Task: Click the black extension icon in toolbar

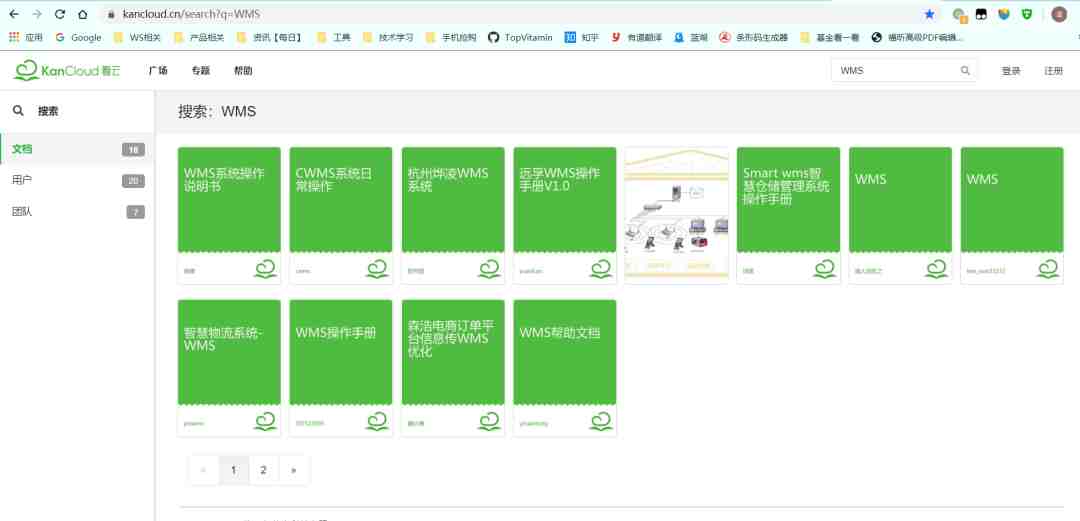Action: (x=981, y=14)
